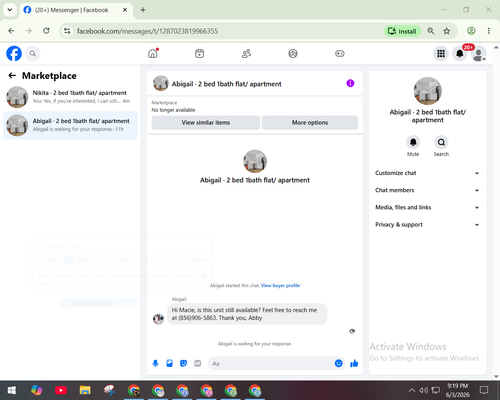Image resolution: width=500 pixels, height=400 pixels.
Task: Close the Messenger | Facebook tab
Action: tap(125, 10)
